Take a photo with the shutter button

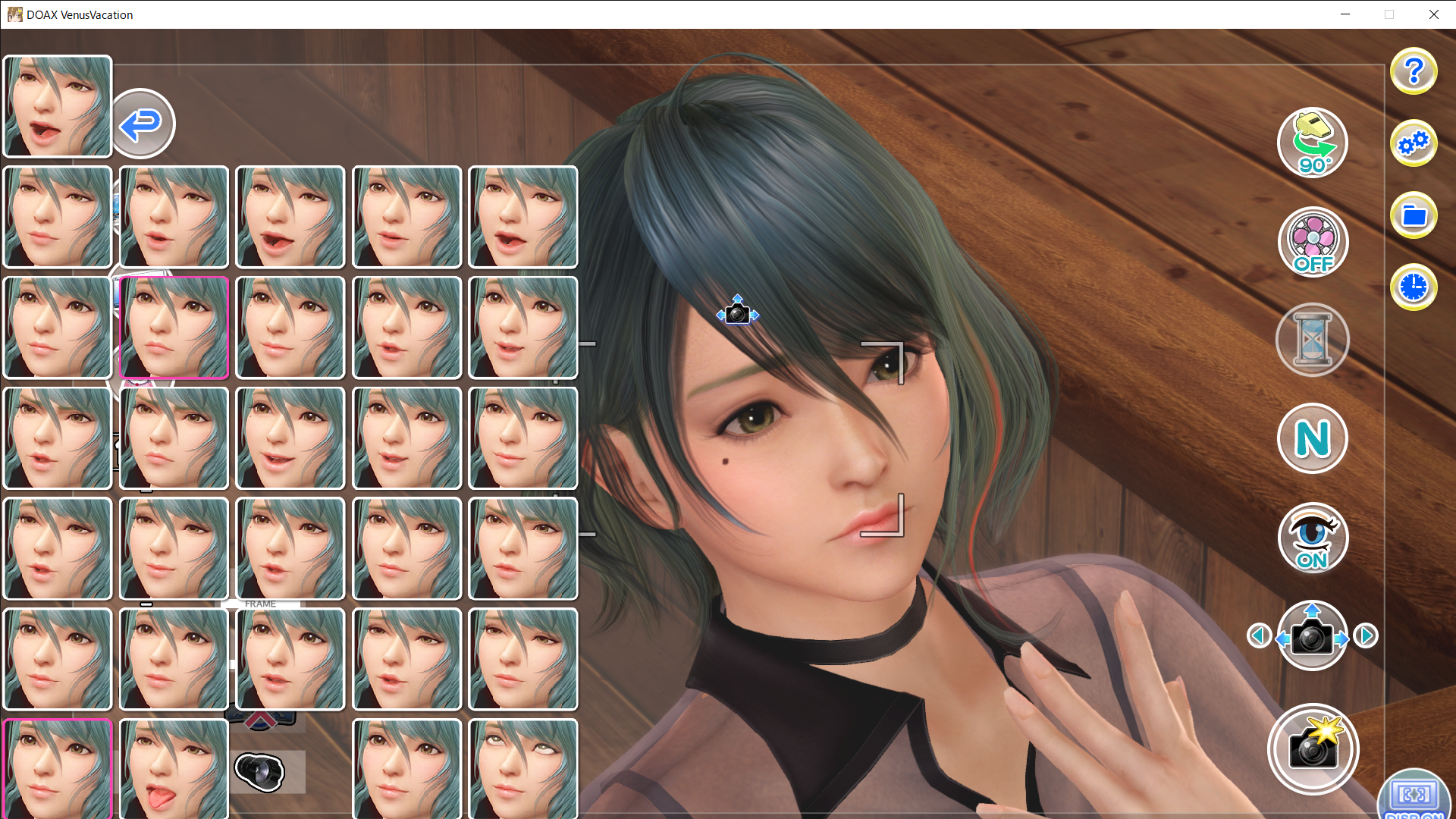(x=1313, y=749)
